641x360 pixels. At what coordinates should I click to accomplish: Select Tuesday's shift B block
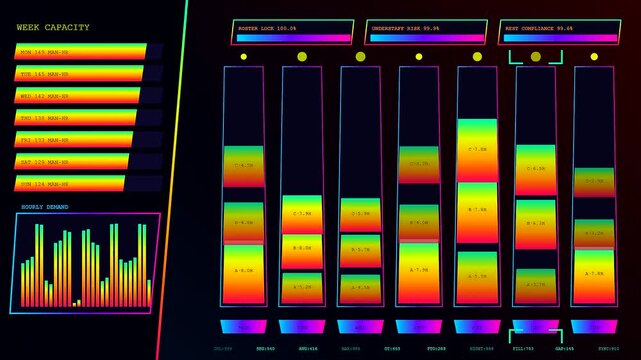coord(302,251)
